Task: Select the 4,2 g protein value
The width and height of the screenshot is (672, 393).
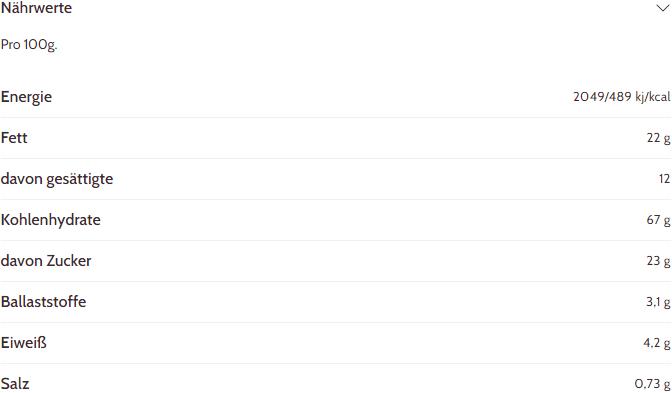Action: (657, 343)
